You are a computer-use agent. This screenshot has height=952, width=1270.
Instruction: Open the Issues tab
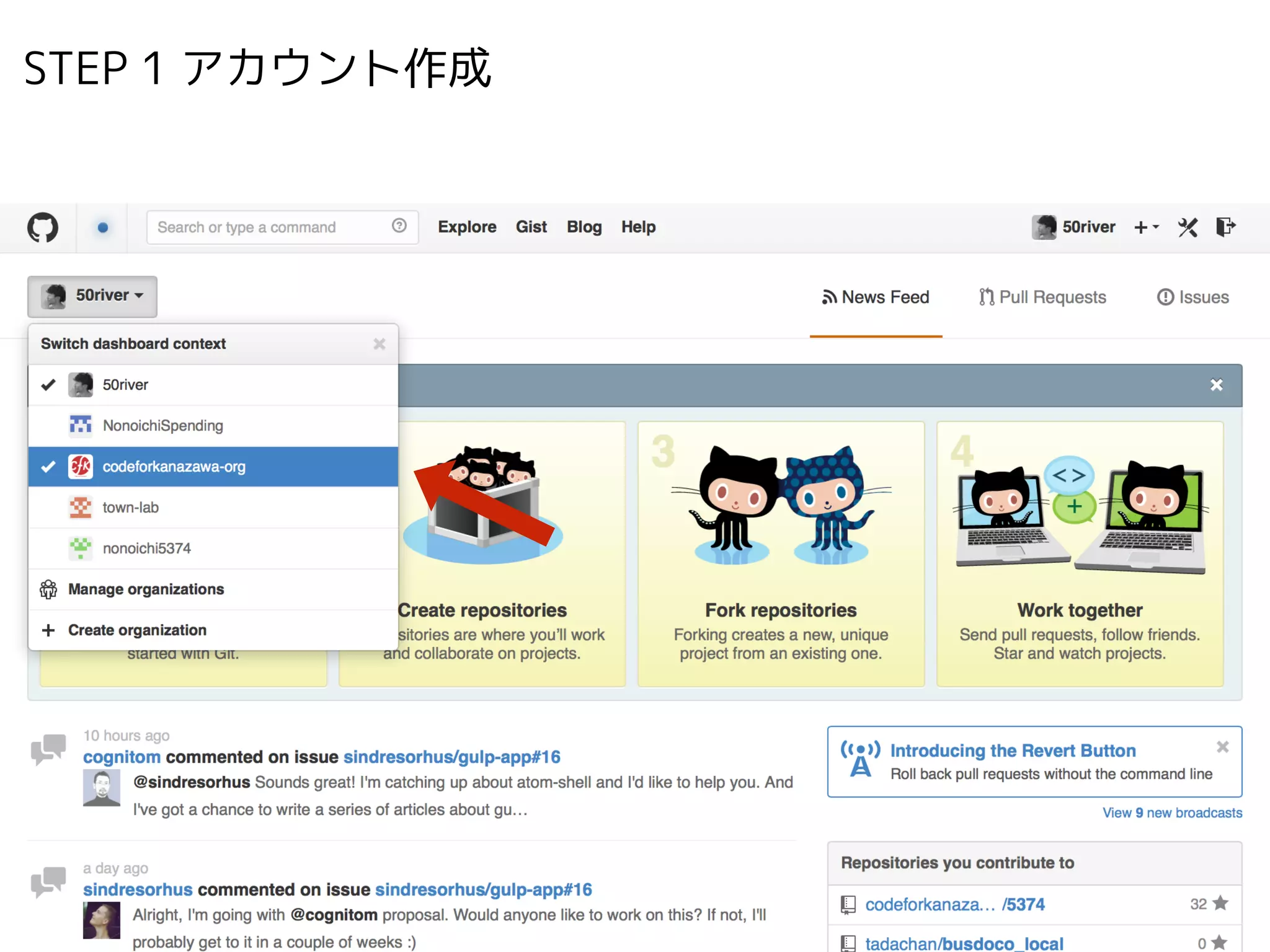tap(1192, 297)
